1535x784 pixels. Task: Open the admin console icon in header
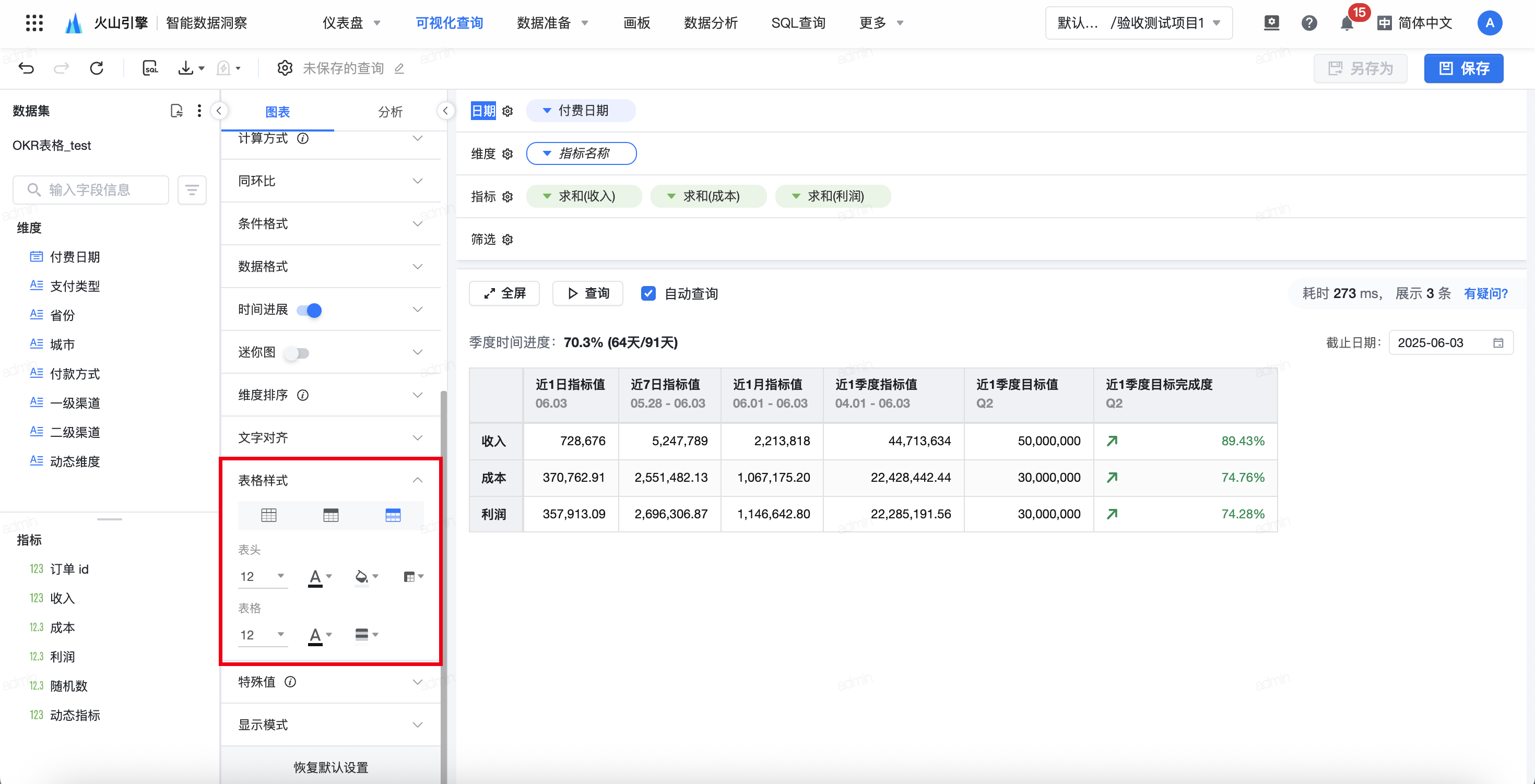(1271, 23)
